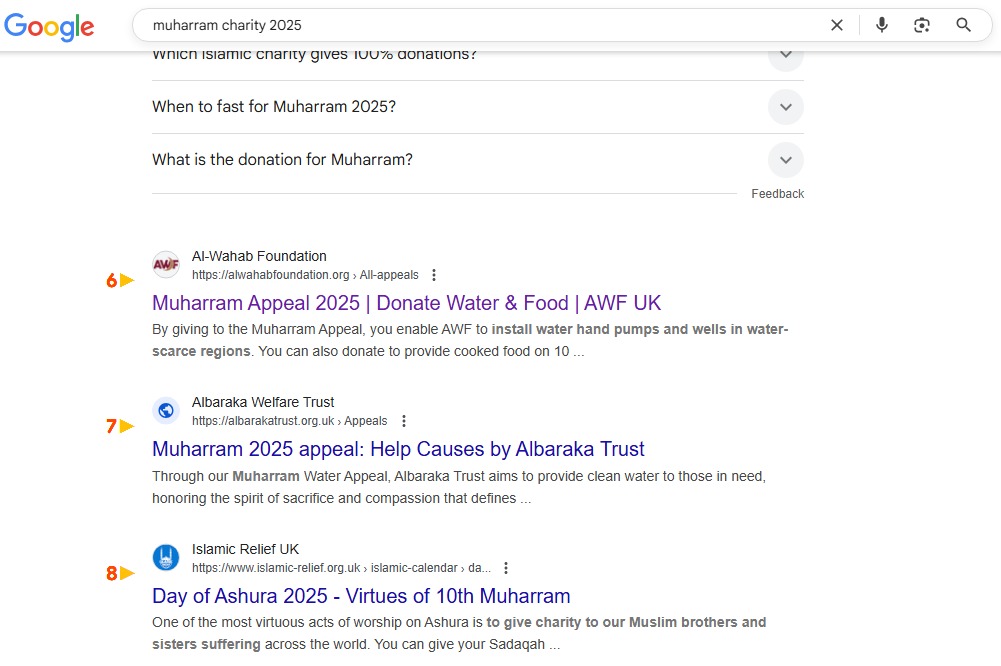Open more options for Islamic Relief UK result

pyautogui.click(x=506, y=568)
